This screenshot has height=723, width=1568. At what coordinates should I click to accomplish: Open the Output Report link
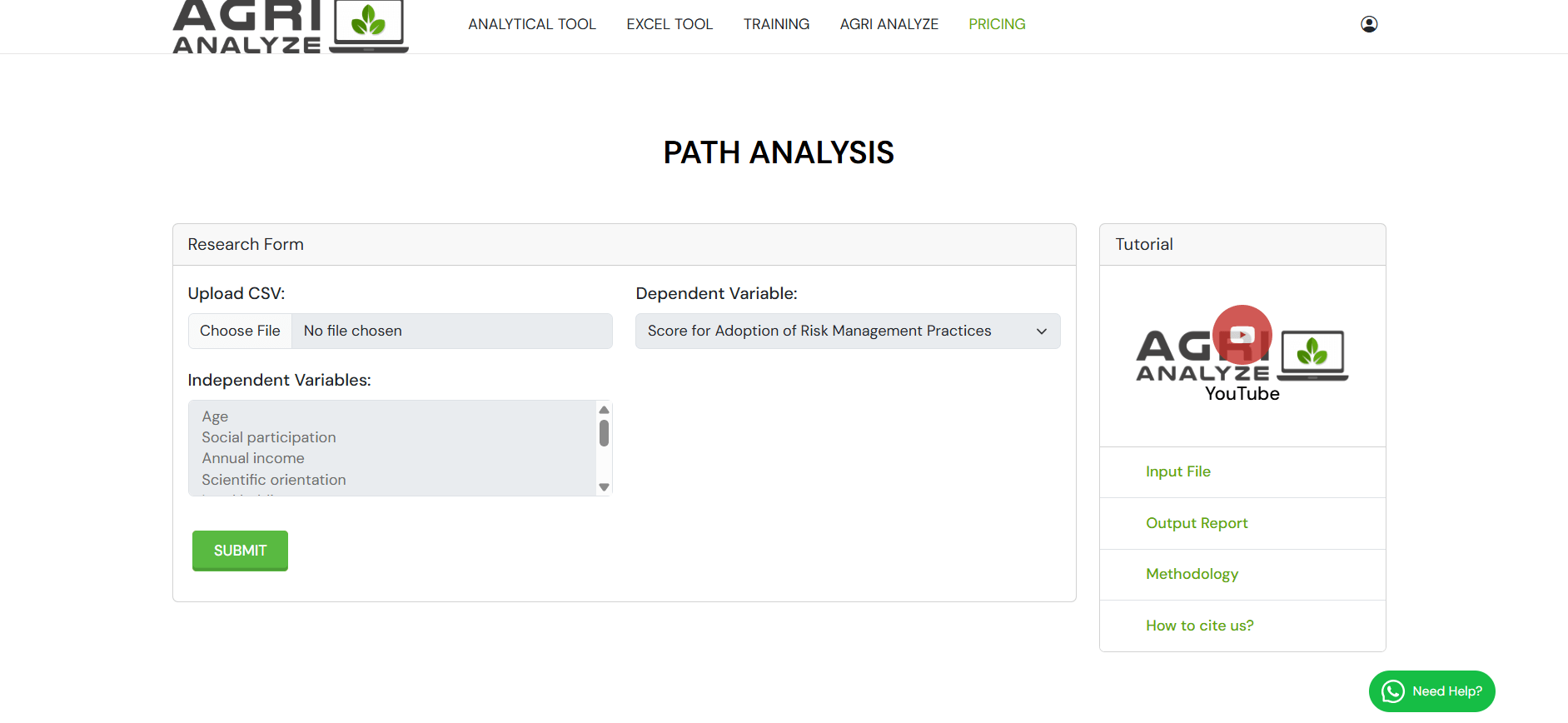pos(1197,523)
